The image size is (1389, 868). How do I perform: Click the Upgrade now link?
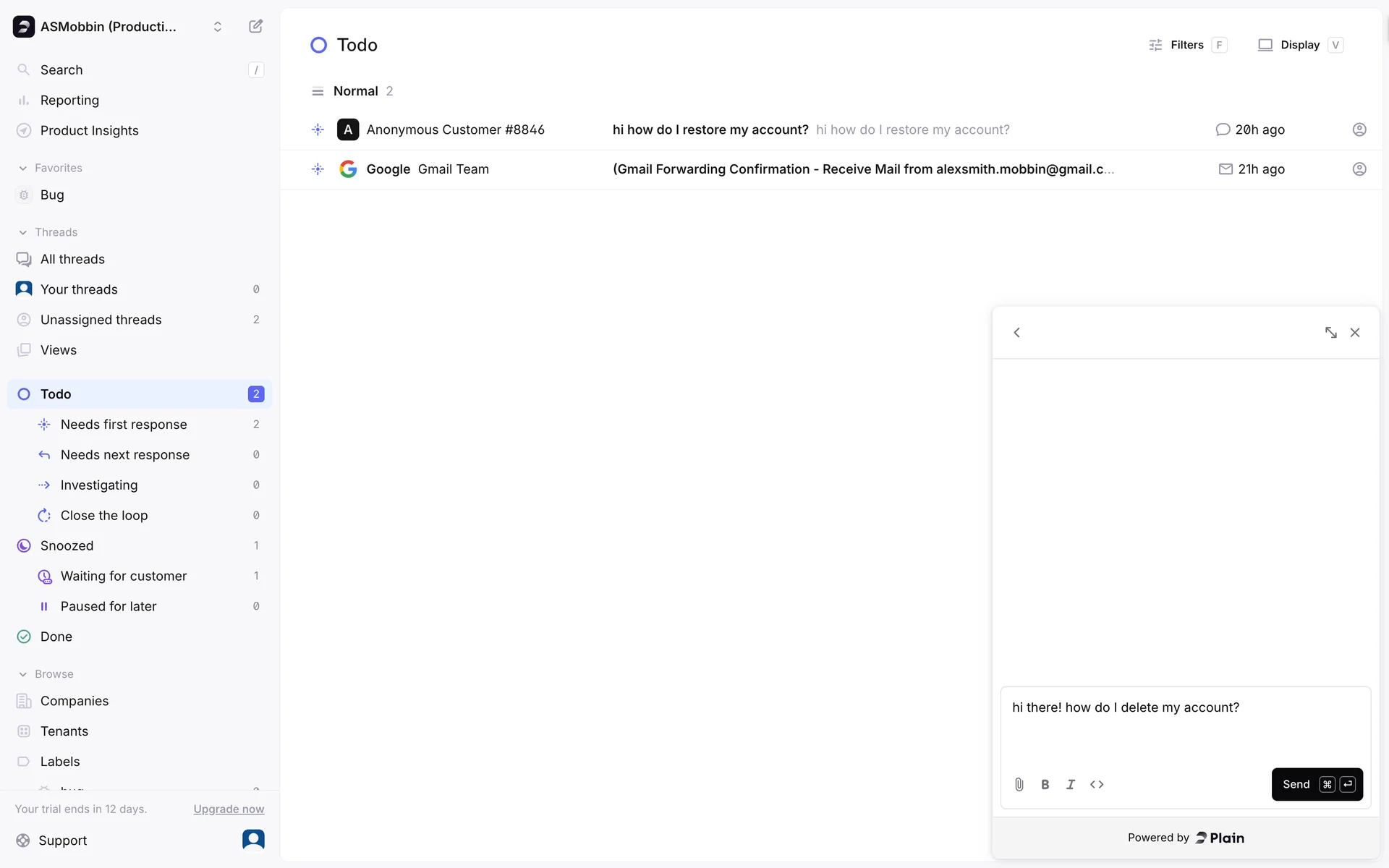229,809
